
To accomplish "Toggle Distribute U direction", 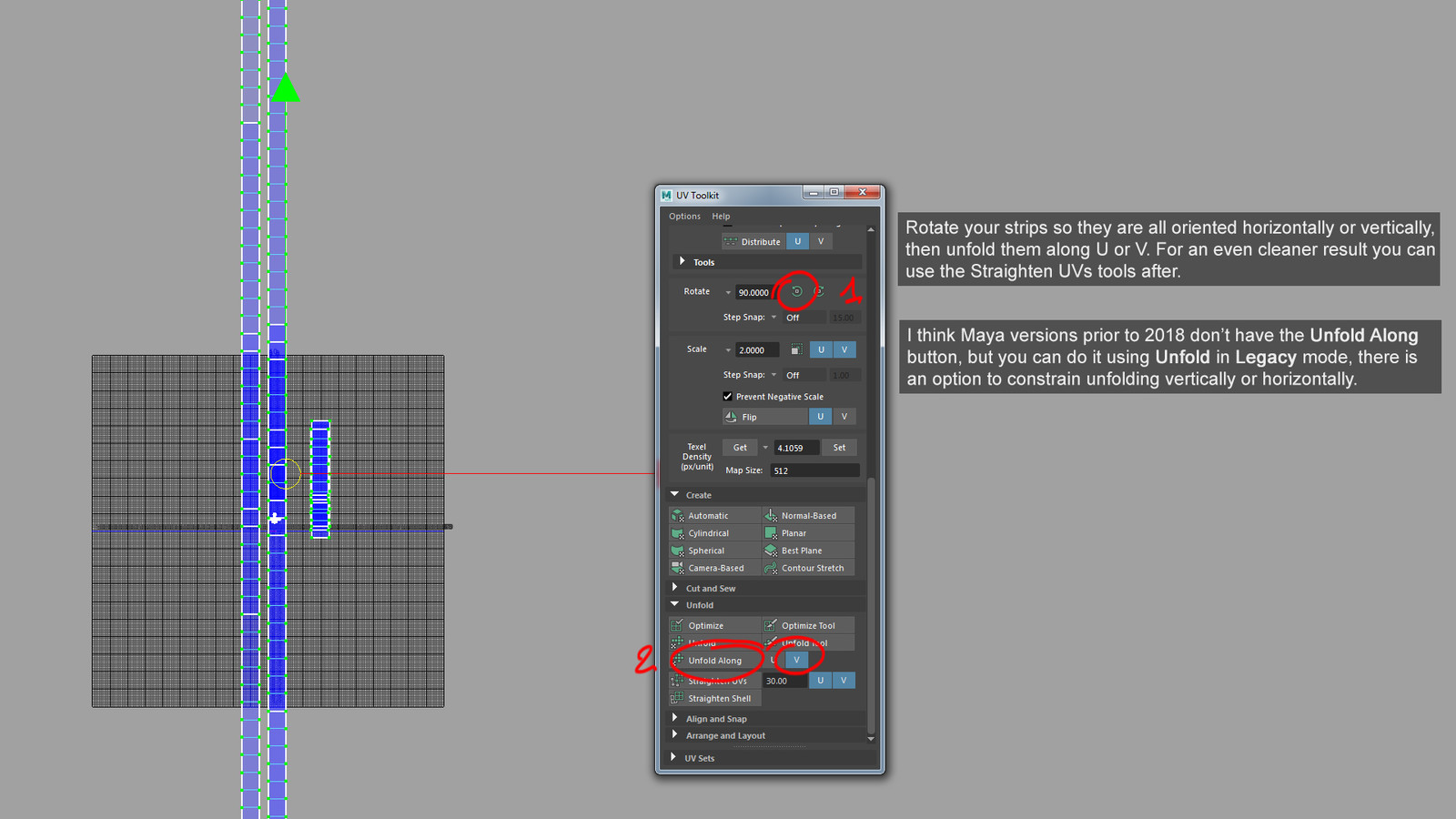I will click(x=798, y=241).
